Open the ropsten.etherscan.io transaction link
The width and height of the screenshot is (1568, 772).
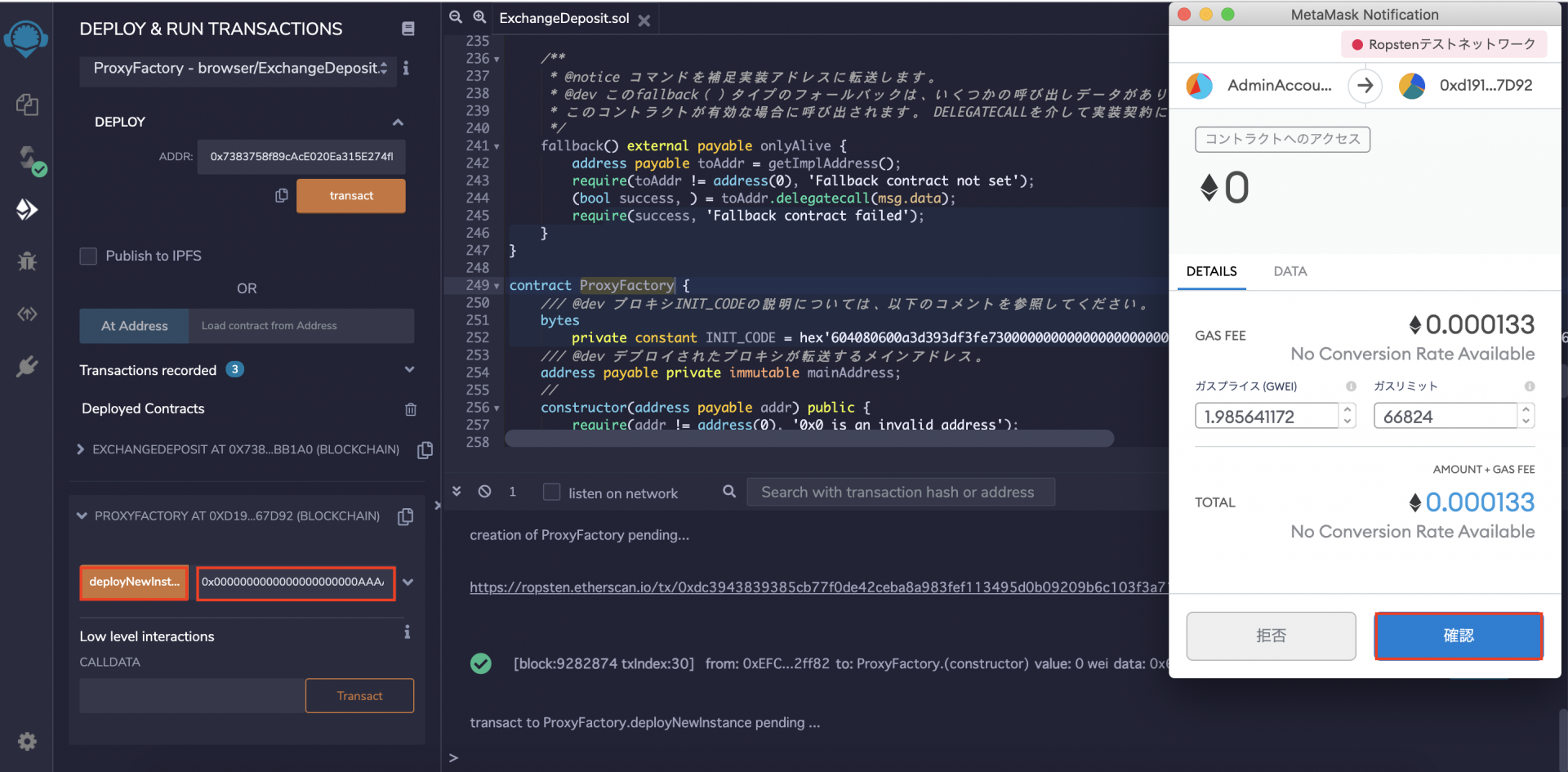818,587
